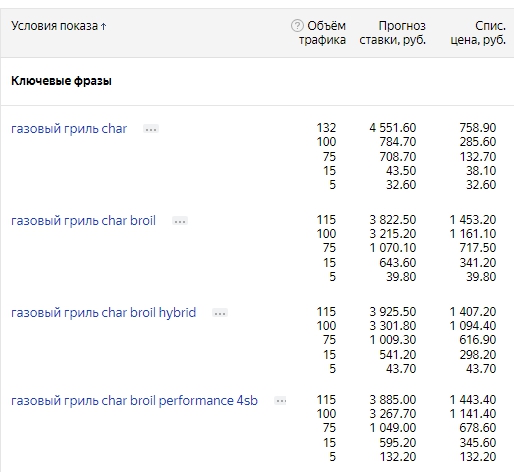Select the charged price 341.20

(478, 263)
